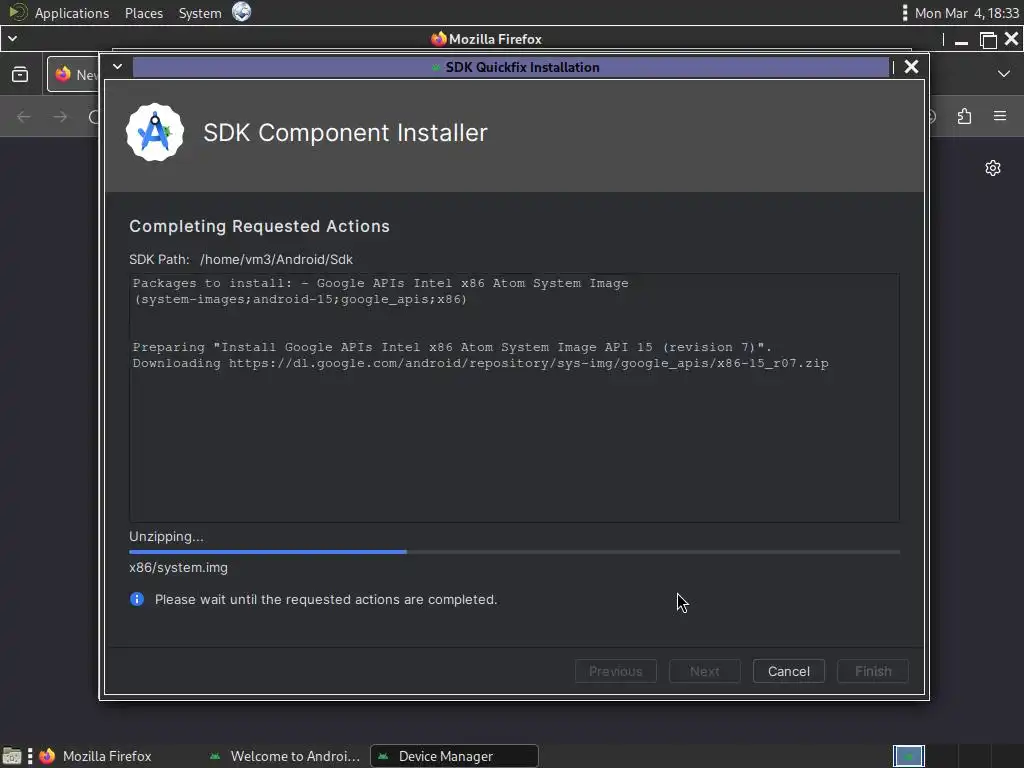Click show desktop icon in bottom panel
Image resolution: width=1024 pixels, height=768 pixels.
point(12,756)
